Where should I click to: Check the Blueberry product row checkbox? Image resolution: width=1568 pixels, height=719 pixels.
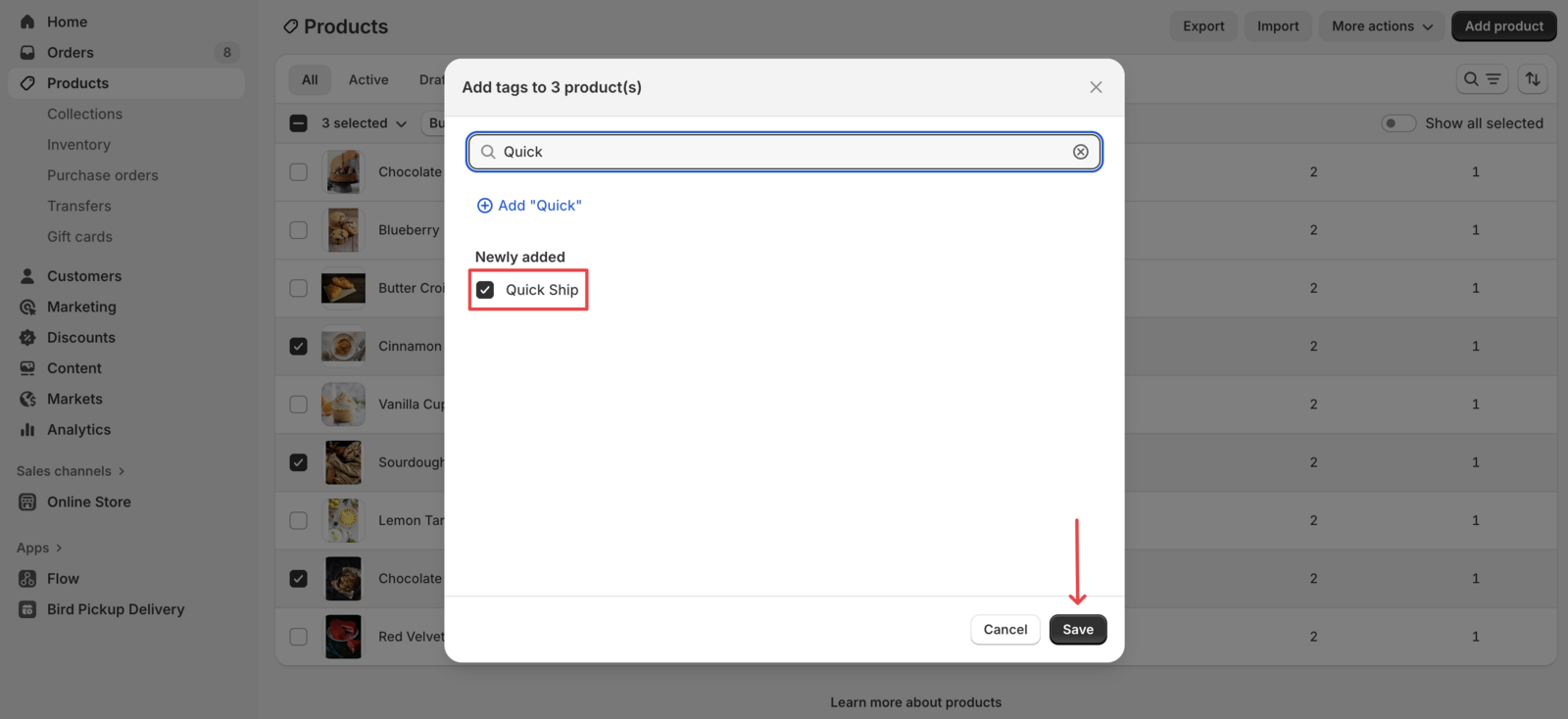pos(299,230)
